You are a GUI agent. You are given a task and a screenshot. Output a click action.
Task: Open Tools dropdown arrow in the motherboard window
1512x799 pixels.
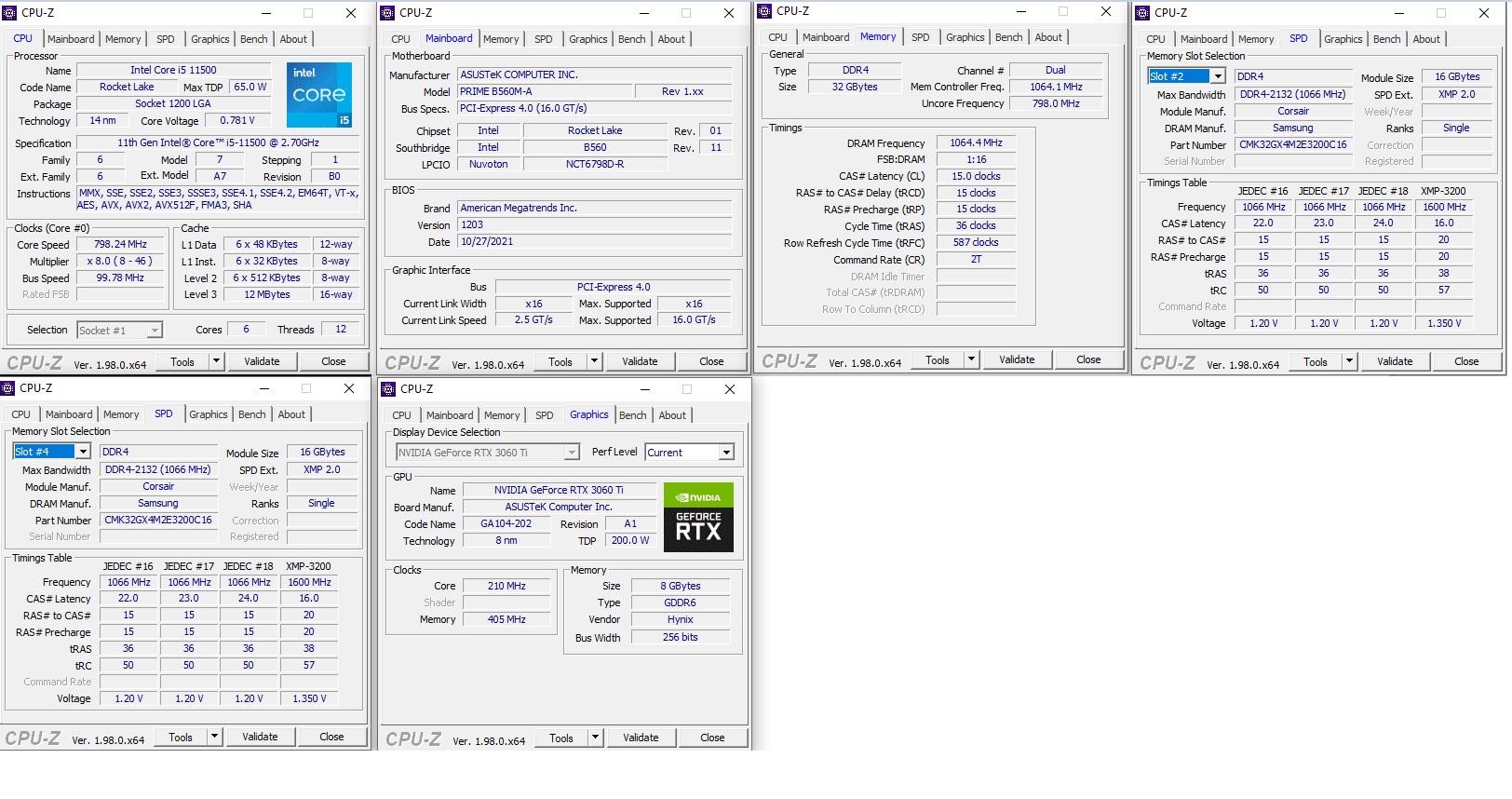click(594, 361)
